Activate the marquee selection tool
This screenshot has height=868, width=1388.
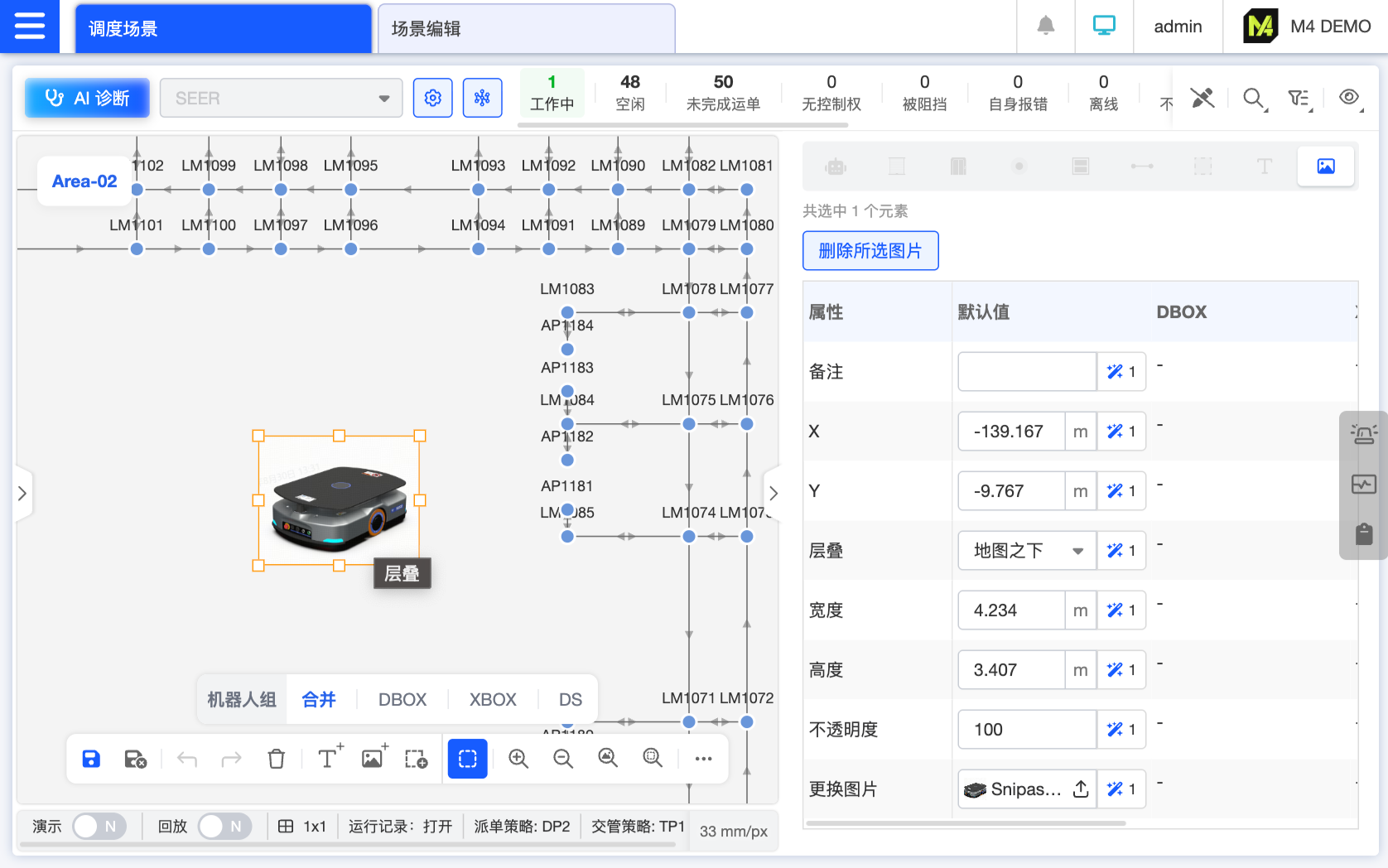coord(467,759)
